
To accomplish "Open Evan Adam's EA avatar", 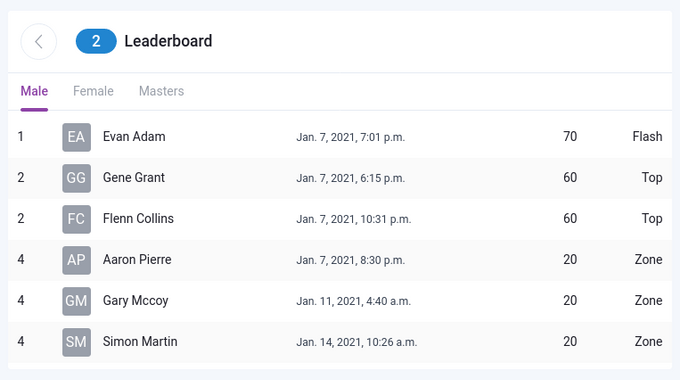I will click(x=76, y=137).
